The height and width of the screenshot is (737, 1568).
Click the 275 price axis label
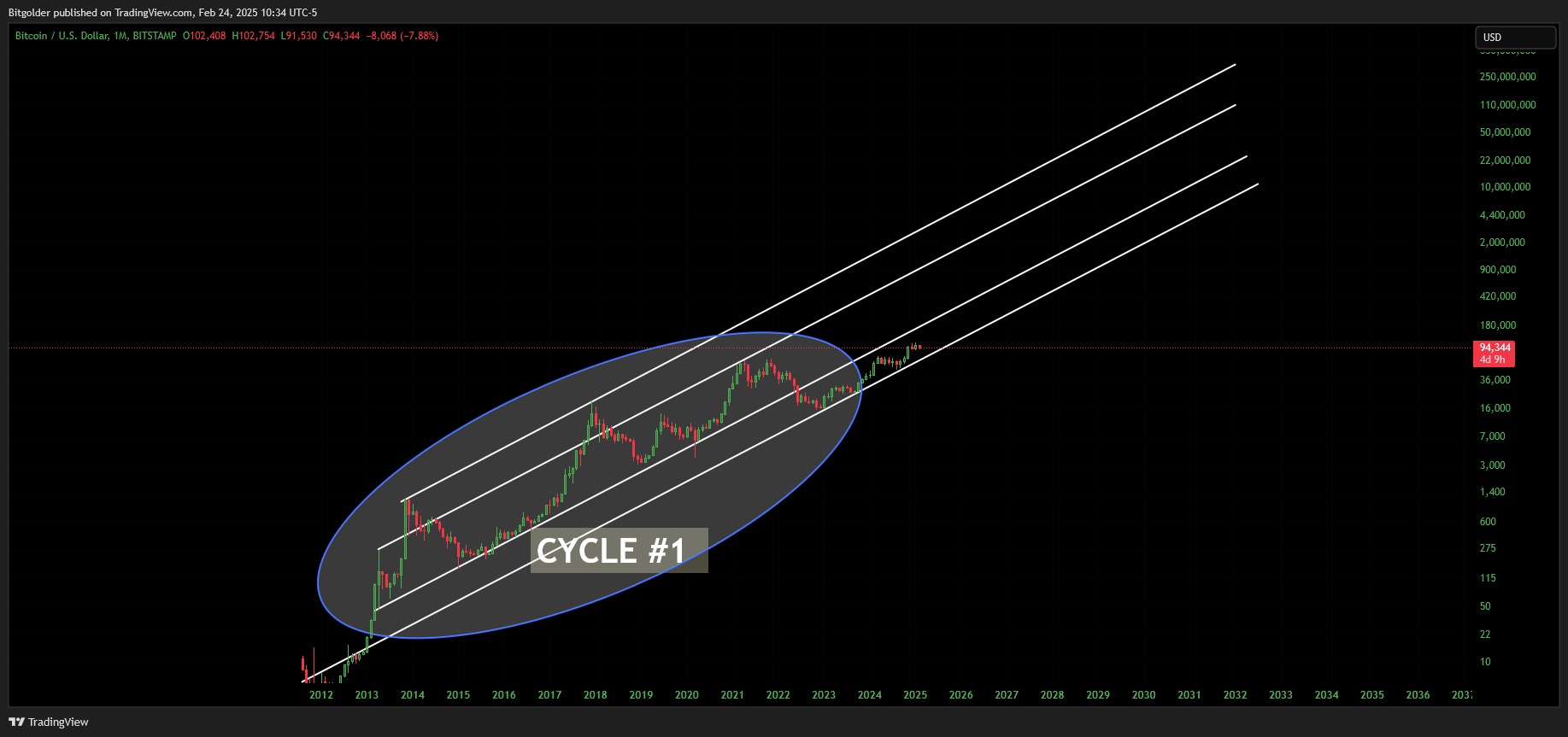point(1488,548)
